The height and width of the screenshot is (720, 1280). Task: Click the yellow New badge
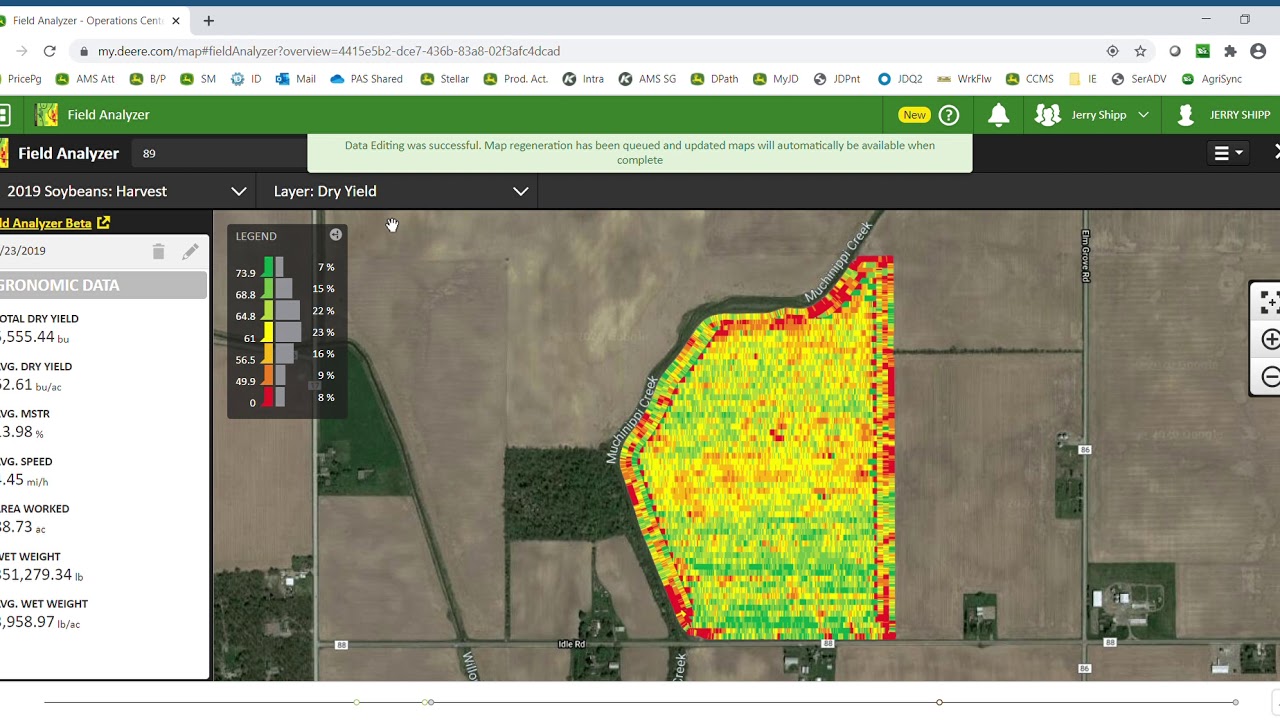coord(914,115)
